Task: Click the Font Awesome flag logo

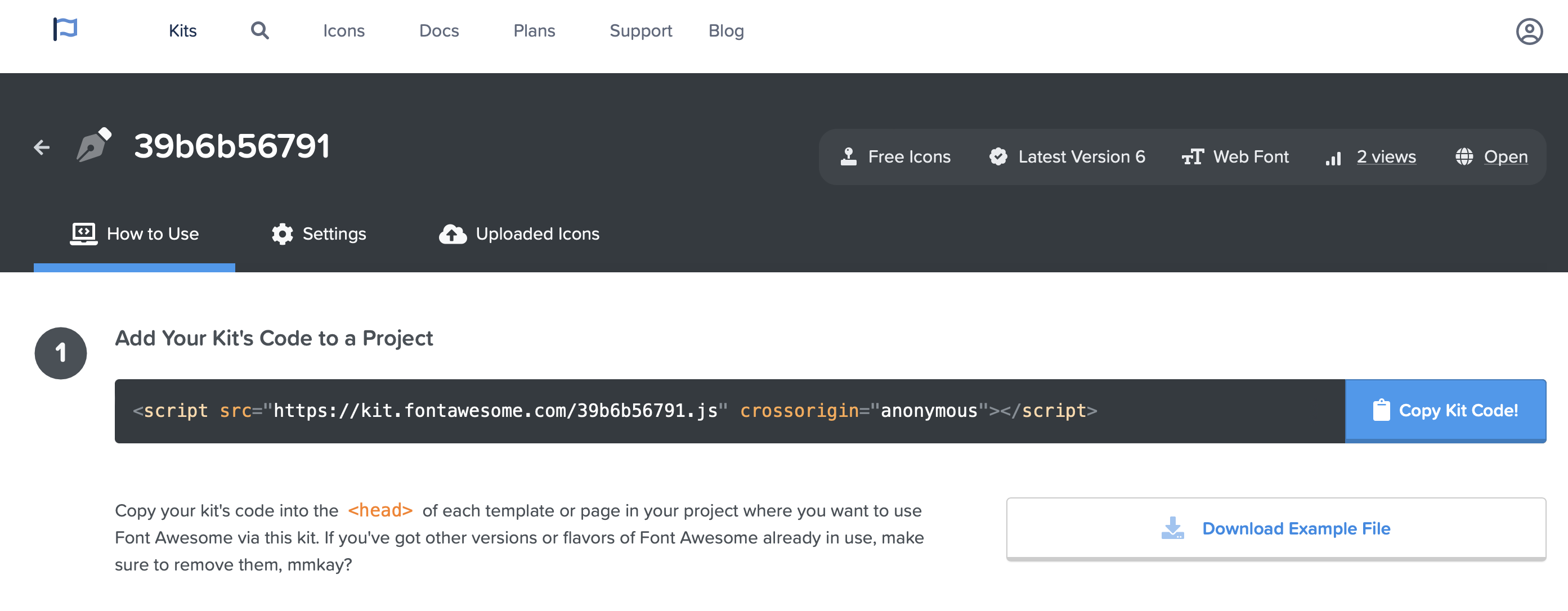Action: (65, 29)
